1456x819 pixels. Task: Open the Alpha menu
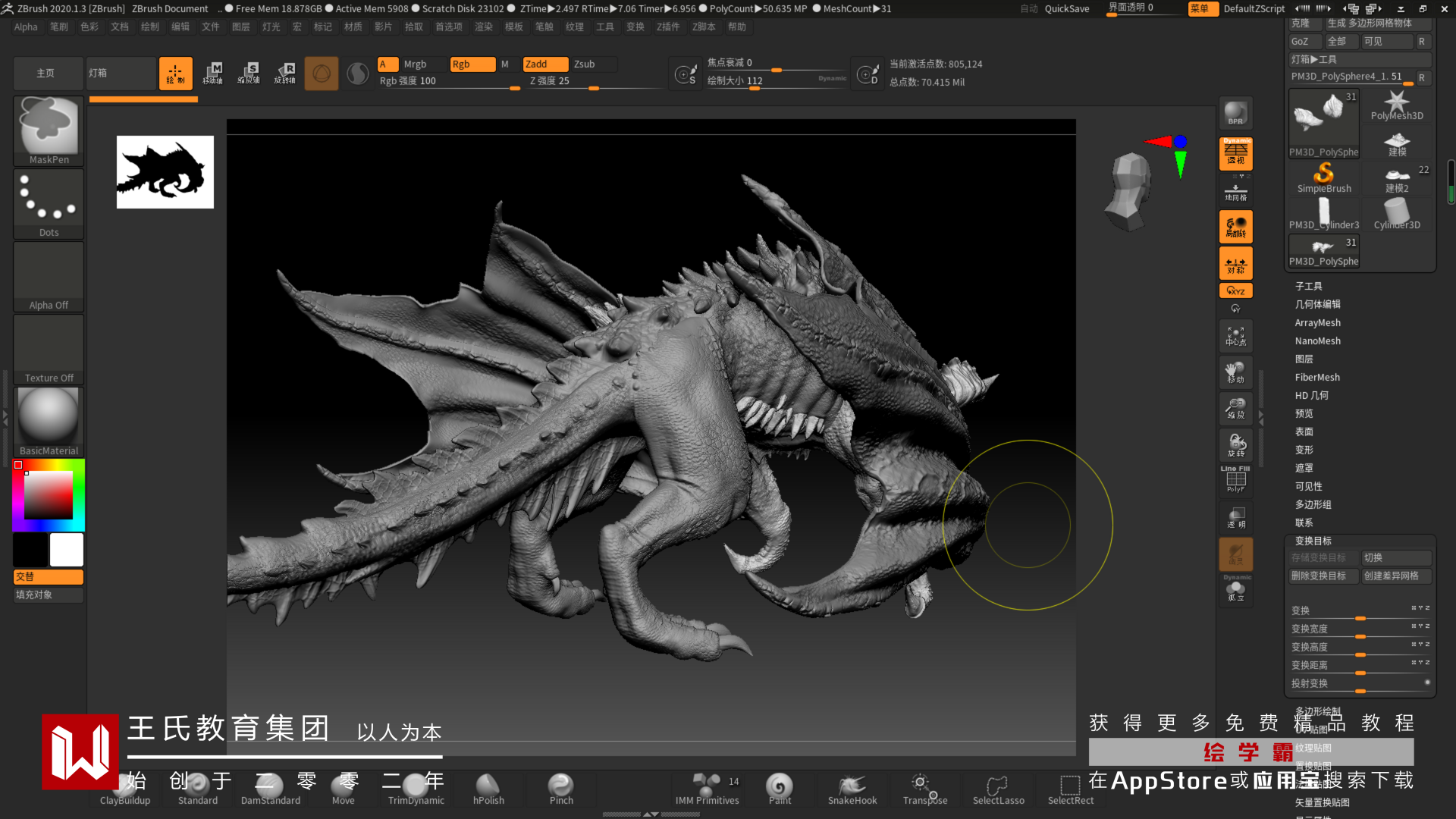pyautogui.click(x=26, y=27)
